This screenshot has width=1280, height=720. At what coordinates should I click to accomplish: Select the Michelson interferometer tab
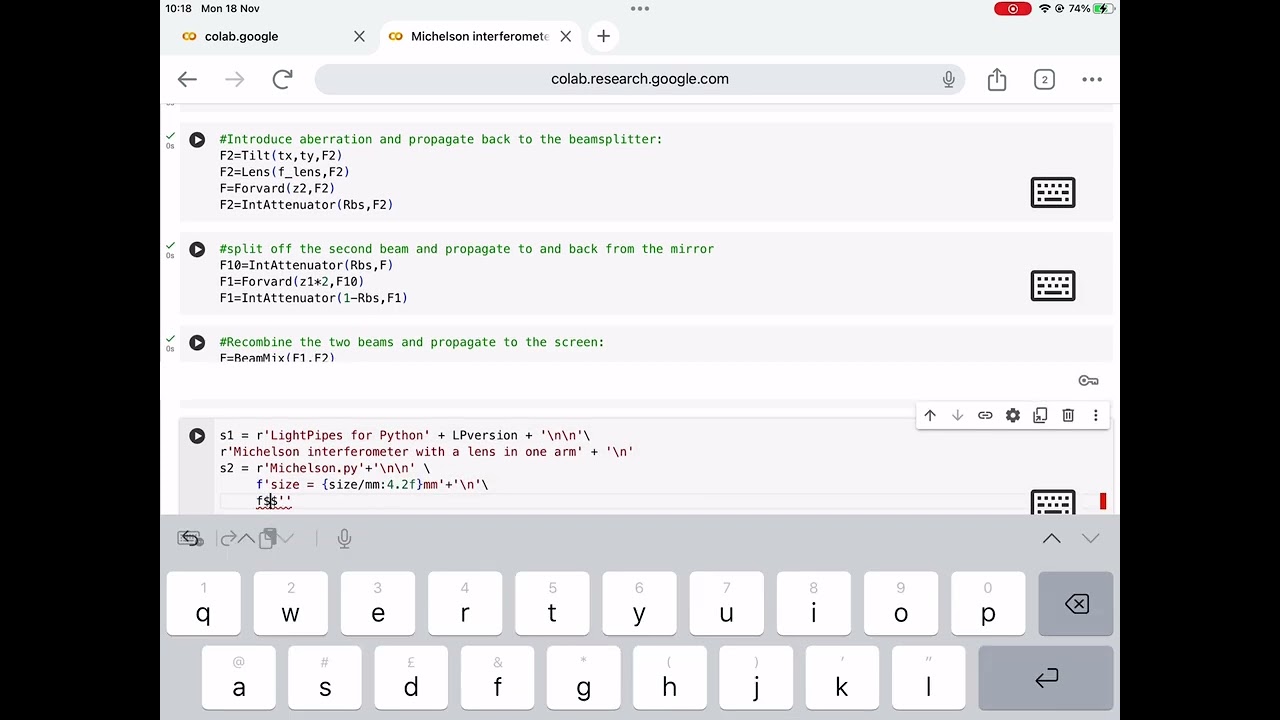[x=480, y=36]
